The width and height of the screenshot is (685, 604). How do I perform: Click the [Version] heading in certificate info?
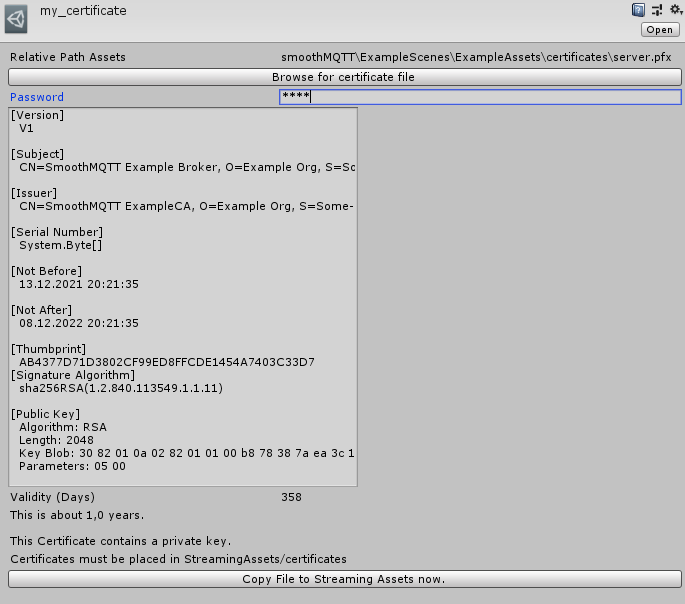(x=38, y=115)
